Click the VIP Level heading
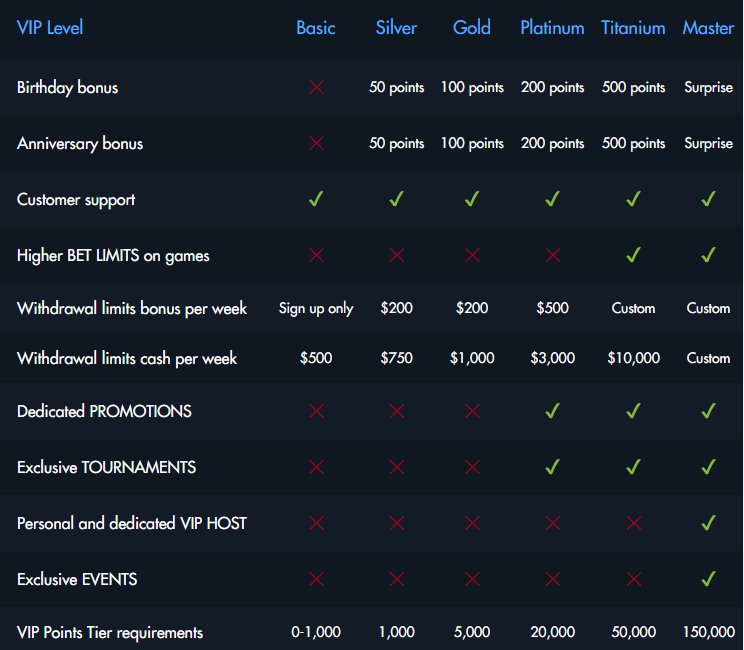 pyautogui.click(x=50, y=28)
